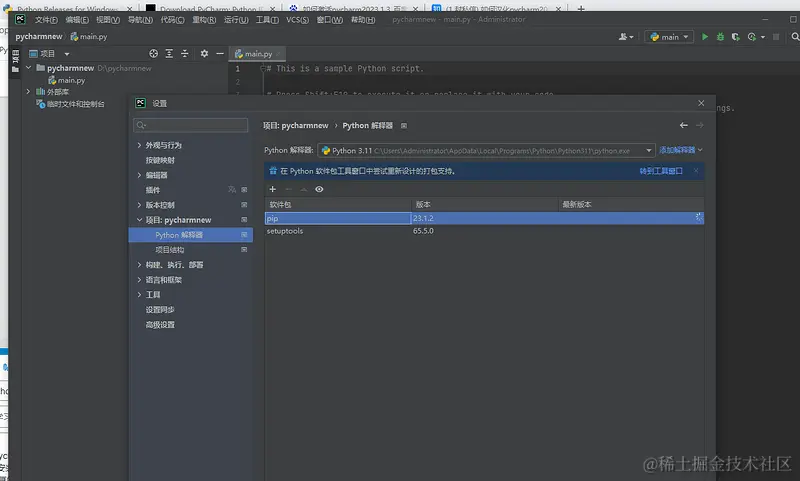Navigate back arrow in settings dialog
Image resolution: width=800 pixels, height=481 pixels.
click(684, 125)
